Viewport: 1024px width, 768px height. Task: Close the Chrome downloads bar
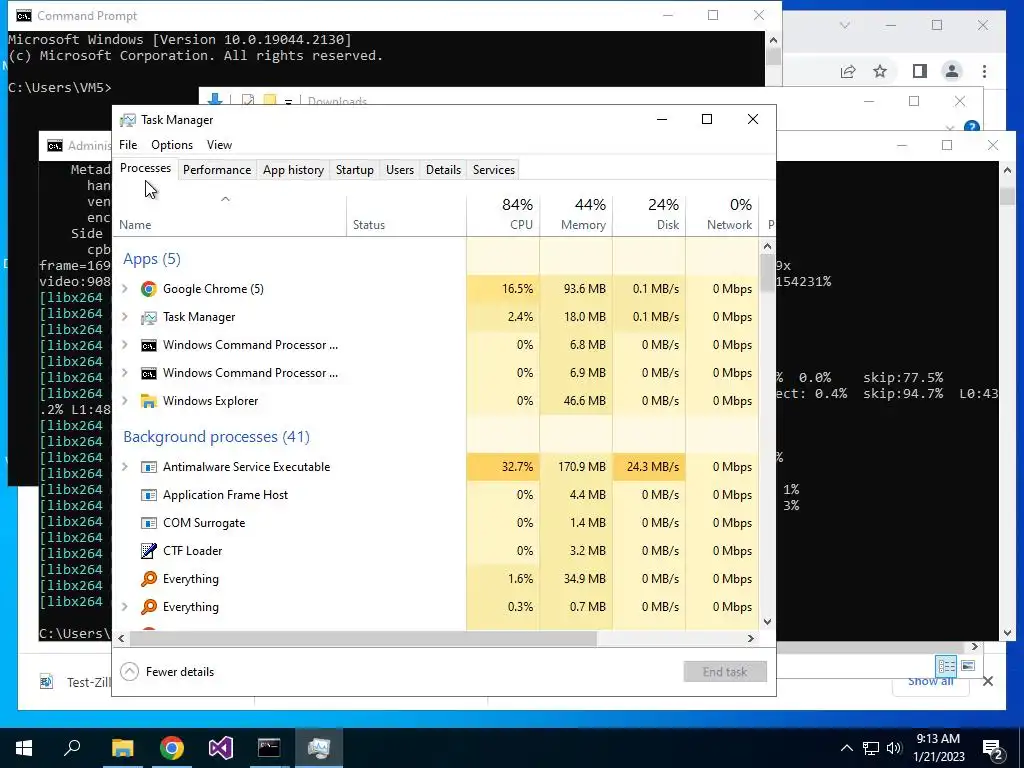tap(988, 682)
